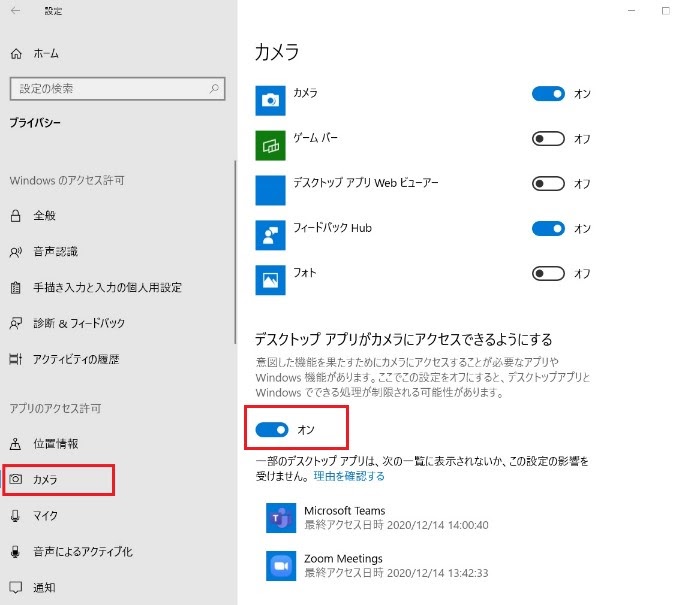Screen dimensions: 676x605
Task: Minimize the 設定 window
Action: (x=632, y=11)
